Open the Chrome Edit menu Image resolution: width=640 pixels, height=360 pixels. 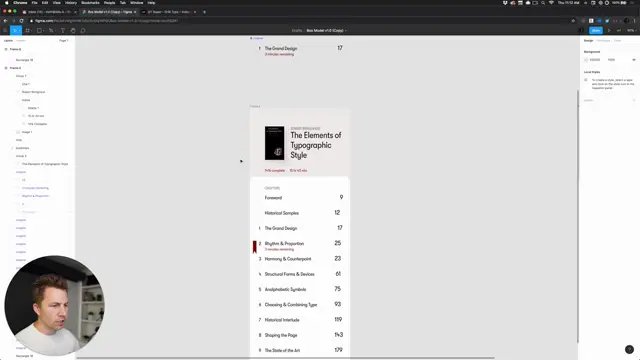point(45,3)
